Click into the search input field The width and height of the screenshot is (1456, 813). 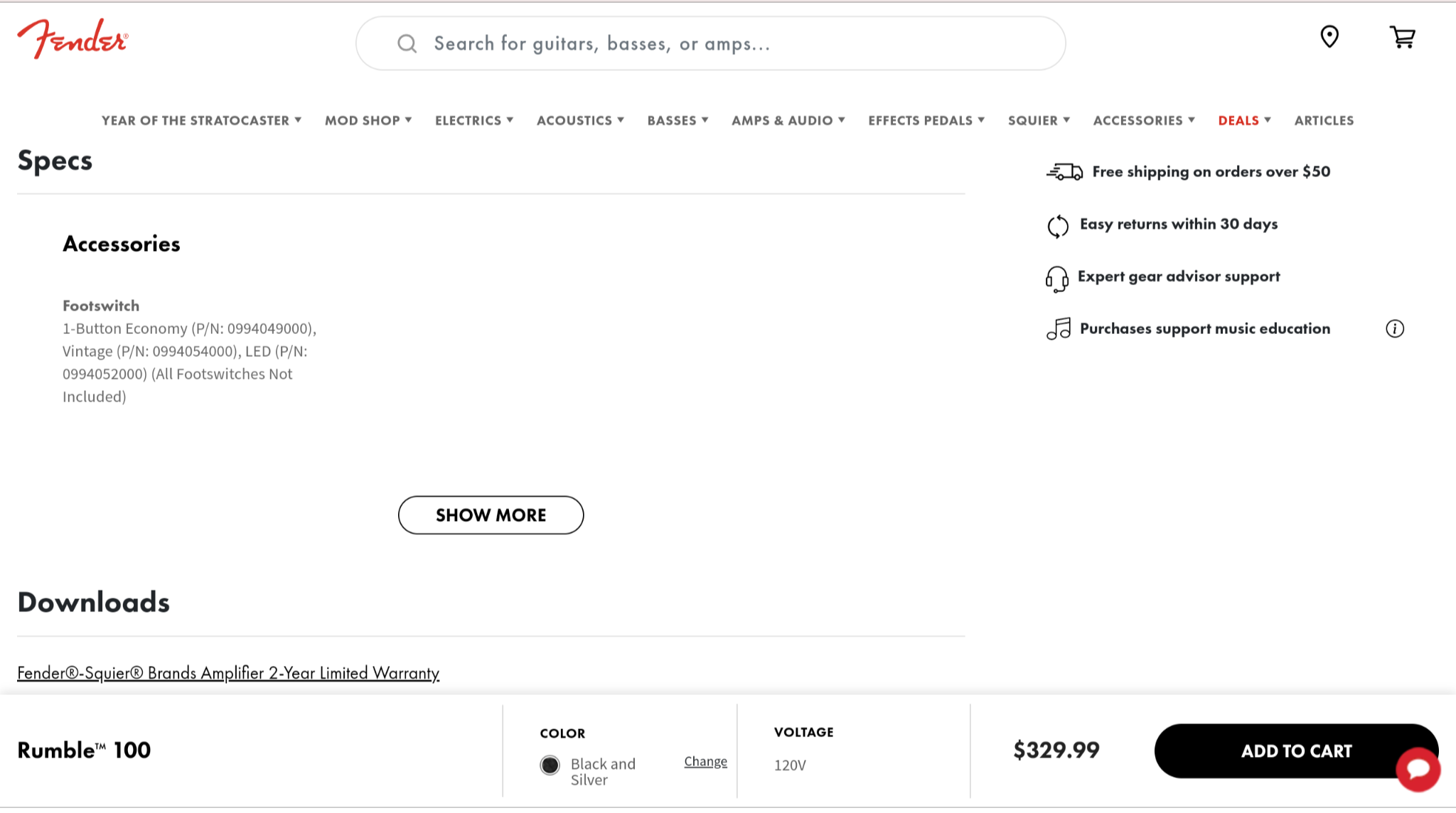pos(710,44)
